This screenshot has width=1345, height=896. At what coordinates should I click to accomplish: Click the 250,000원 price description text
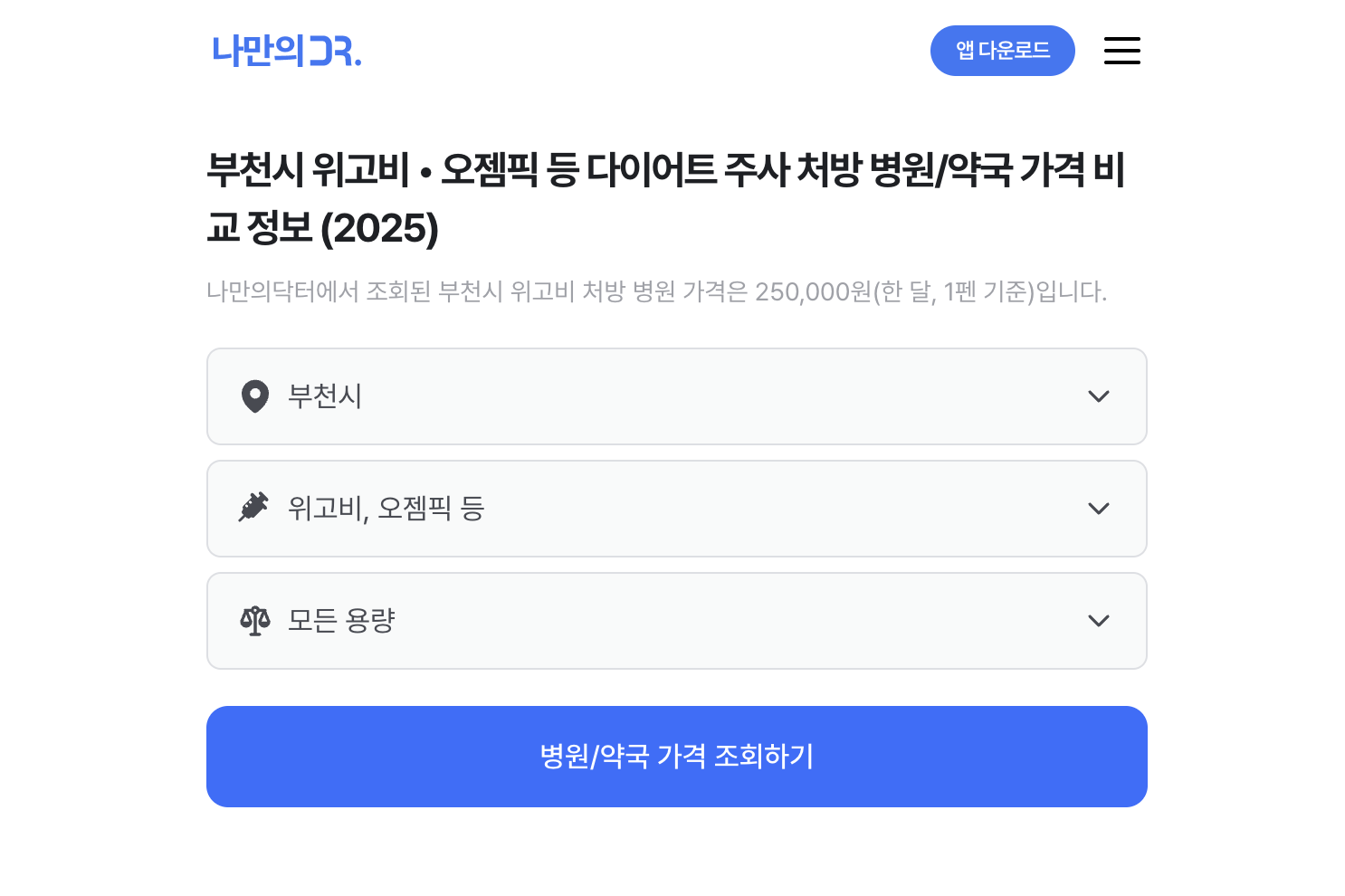(x=655, y=291)
